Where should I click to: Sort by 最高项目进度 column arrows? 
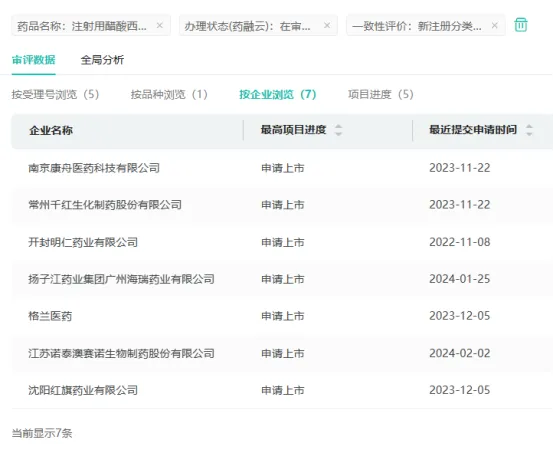click(x=338, y=130)
